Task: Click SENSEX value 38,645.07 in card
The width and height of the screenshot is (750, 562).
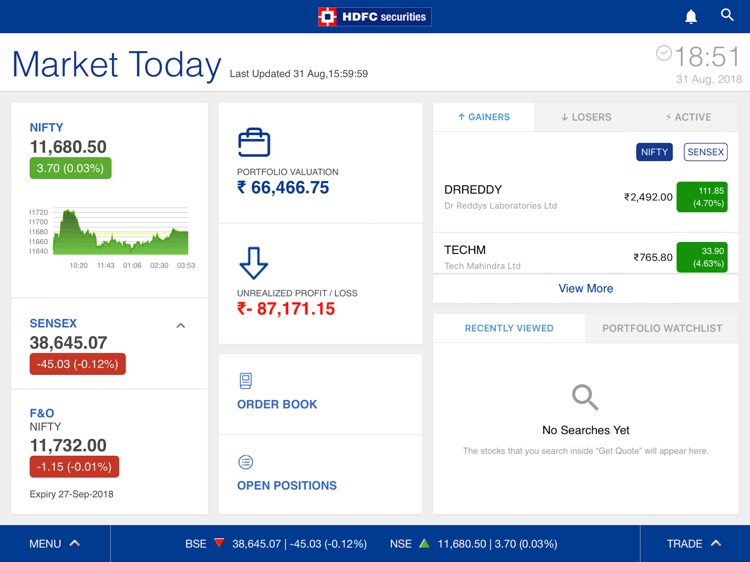Action: [x=68, y=342]
